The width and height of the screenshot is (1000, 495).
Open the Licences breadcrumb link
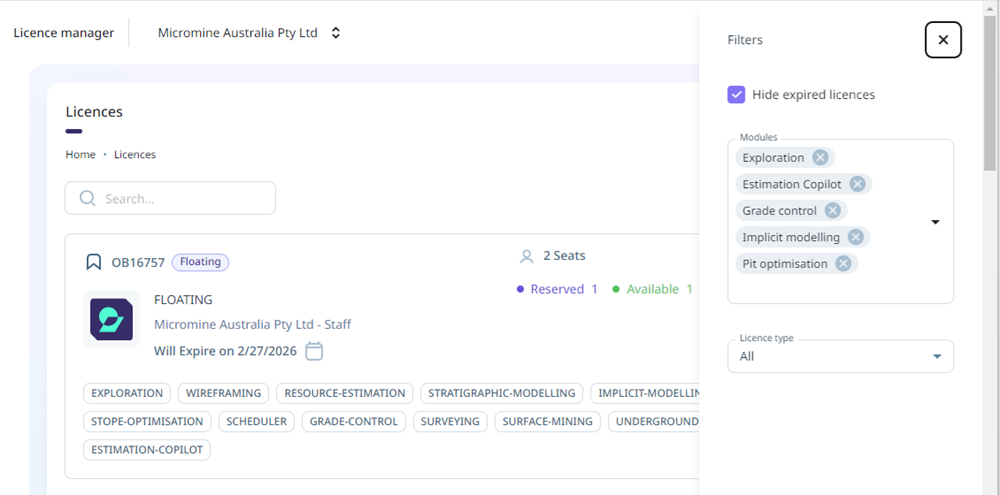click(x=135, y=155)
